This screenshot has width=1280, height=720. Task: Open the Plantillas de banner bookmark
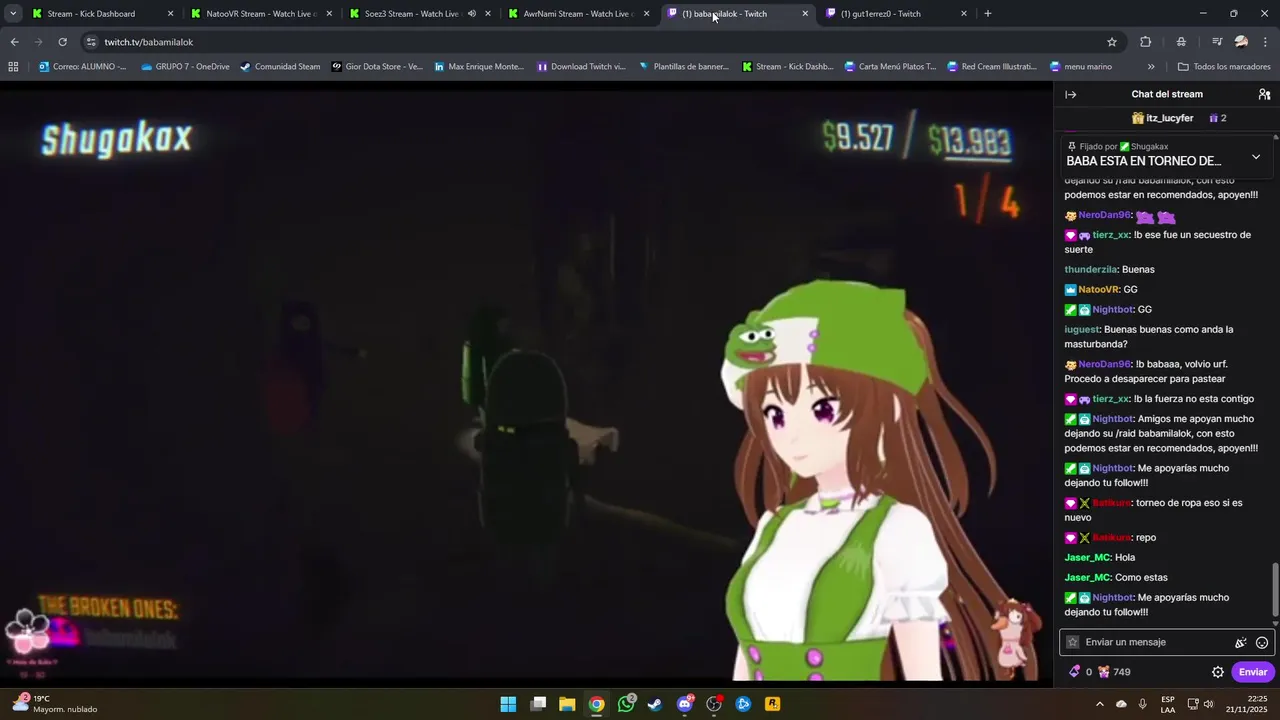[x=683, y=67]
